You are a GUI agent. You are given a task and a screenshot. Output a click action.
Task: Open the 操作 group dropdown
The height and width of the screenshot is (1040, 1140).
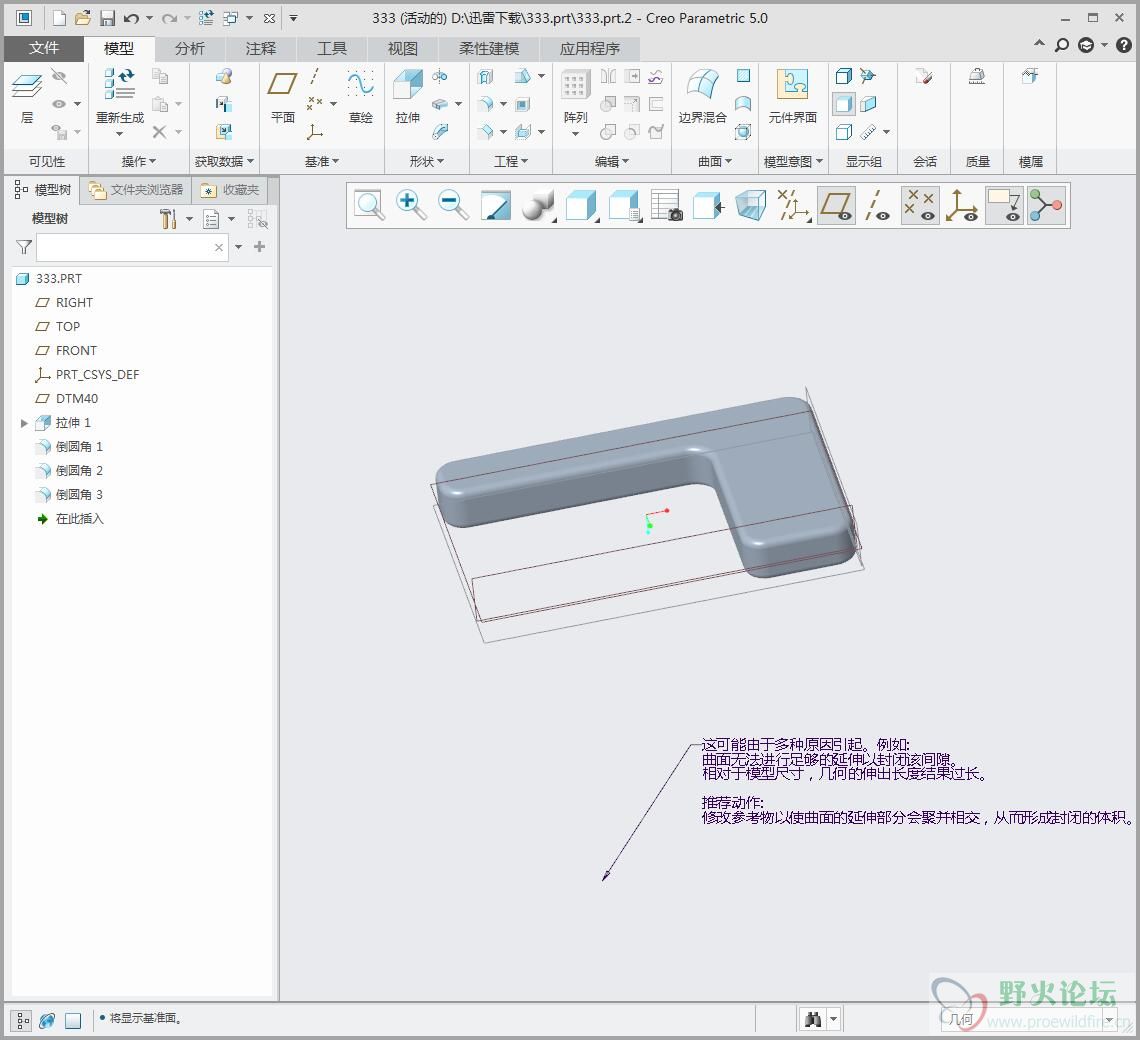pos(138,161)
